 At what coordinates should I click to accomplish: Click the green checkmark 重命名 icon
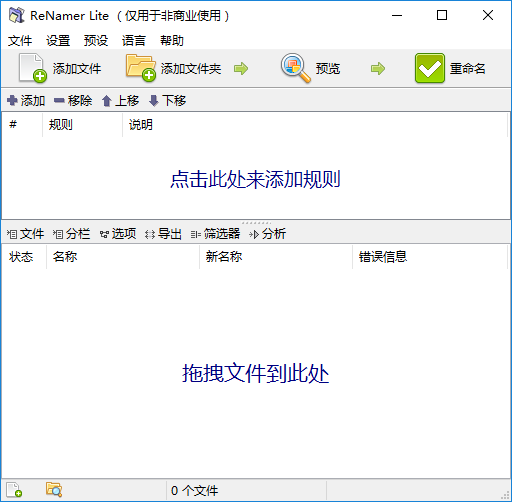(430, 68)
